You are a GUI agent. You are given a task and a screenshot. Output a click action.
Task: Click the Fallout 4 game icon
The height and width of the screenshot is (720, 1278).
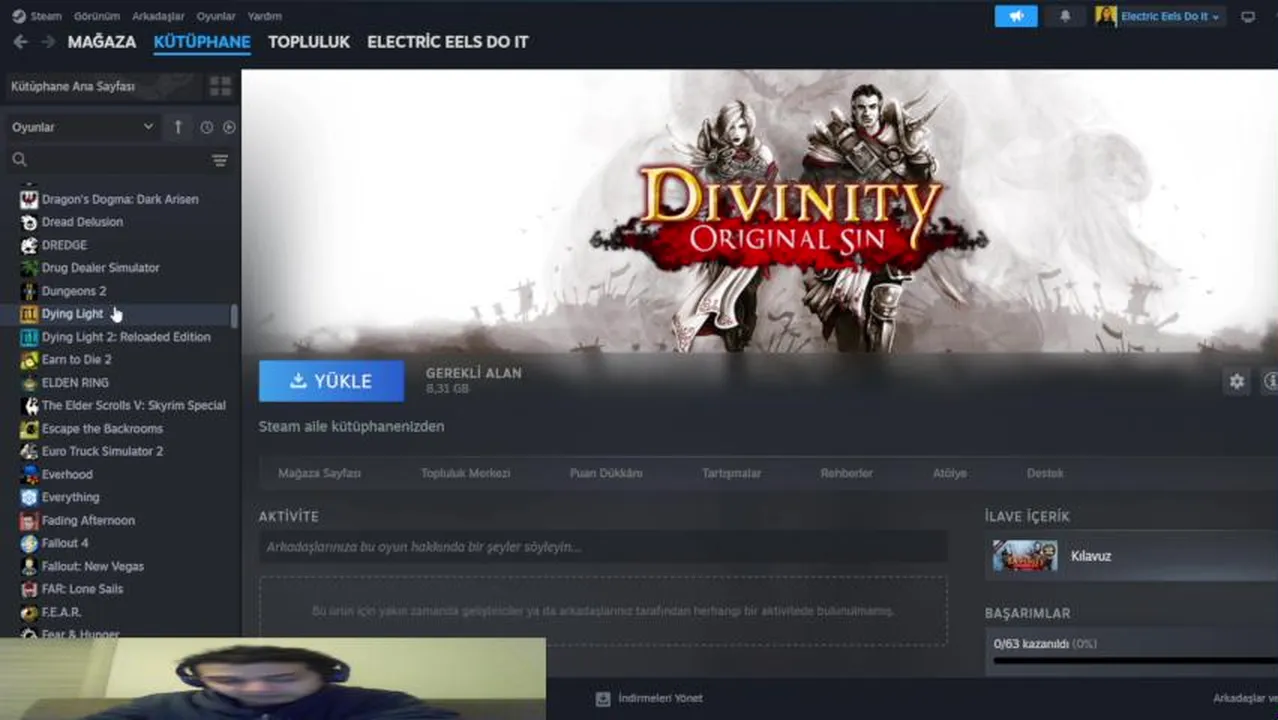pos(29,543)
